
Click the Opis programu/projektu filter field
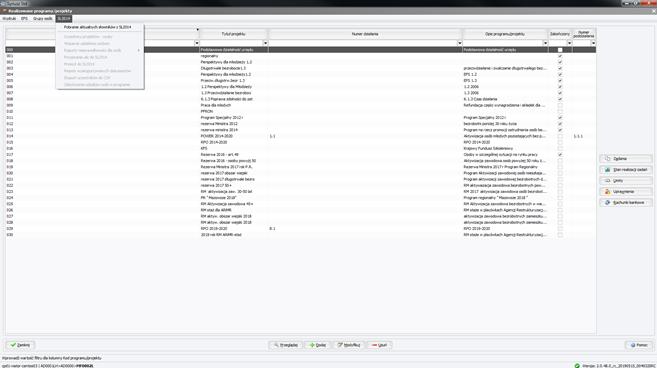503,43
